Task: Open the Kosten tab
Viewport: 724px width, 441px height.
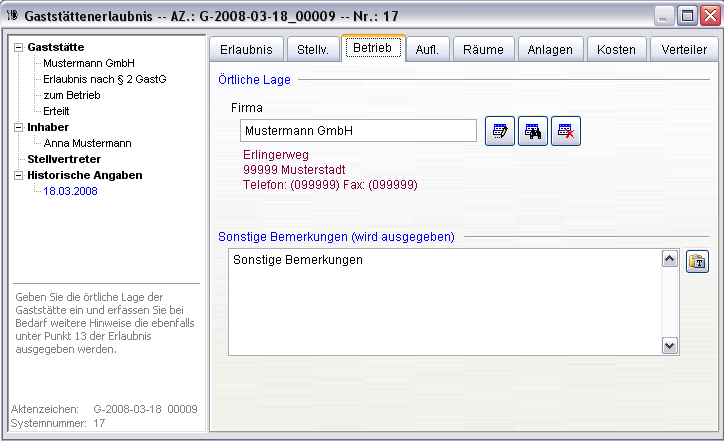Action: (616, 49)
